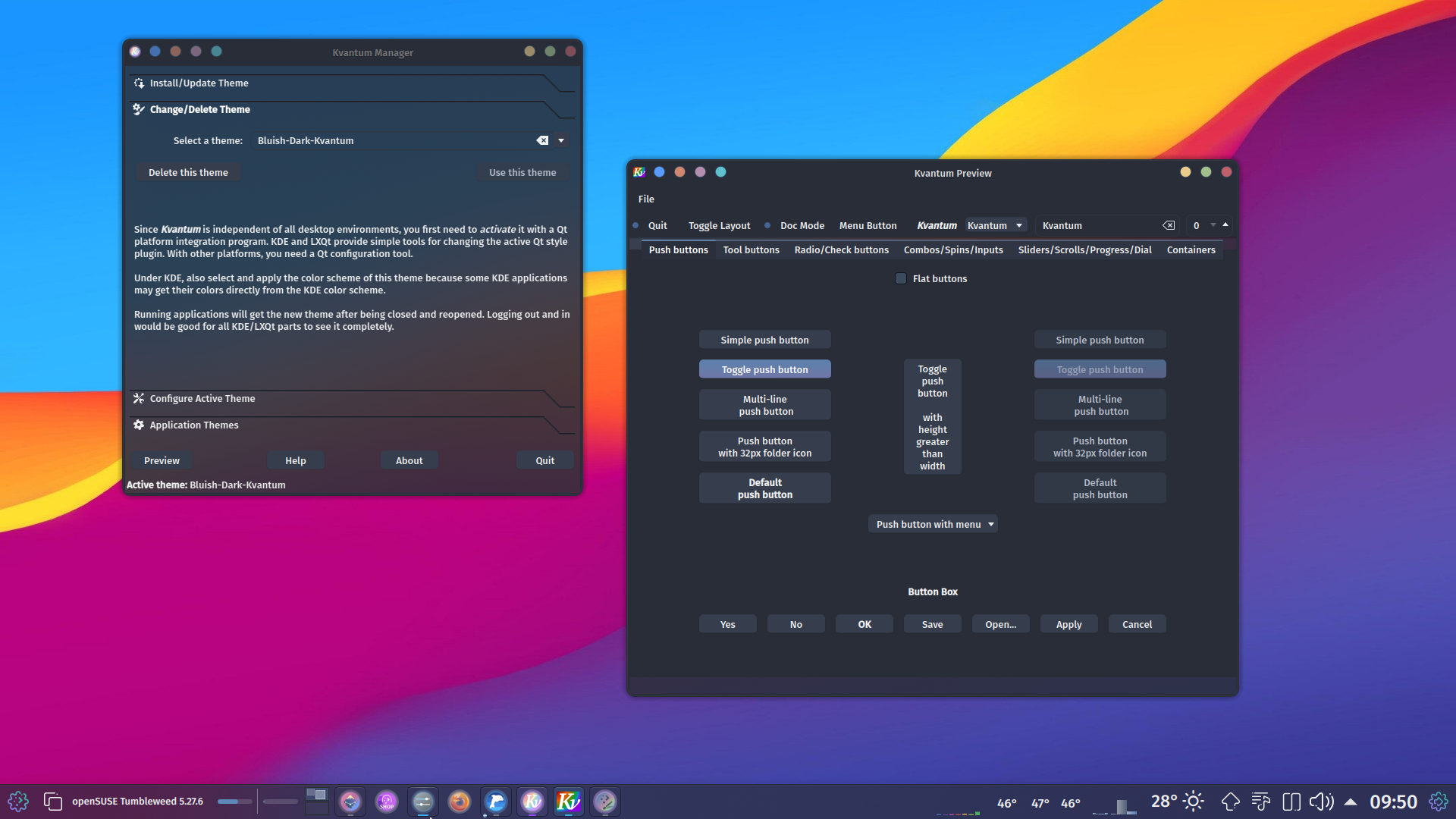Open the Dolphin file manager taskbar icon
The width and height of the screenshot is (1456, 819).
tap(496, 802)
